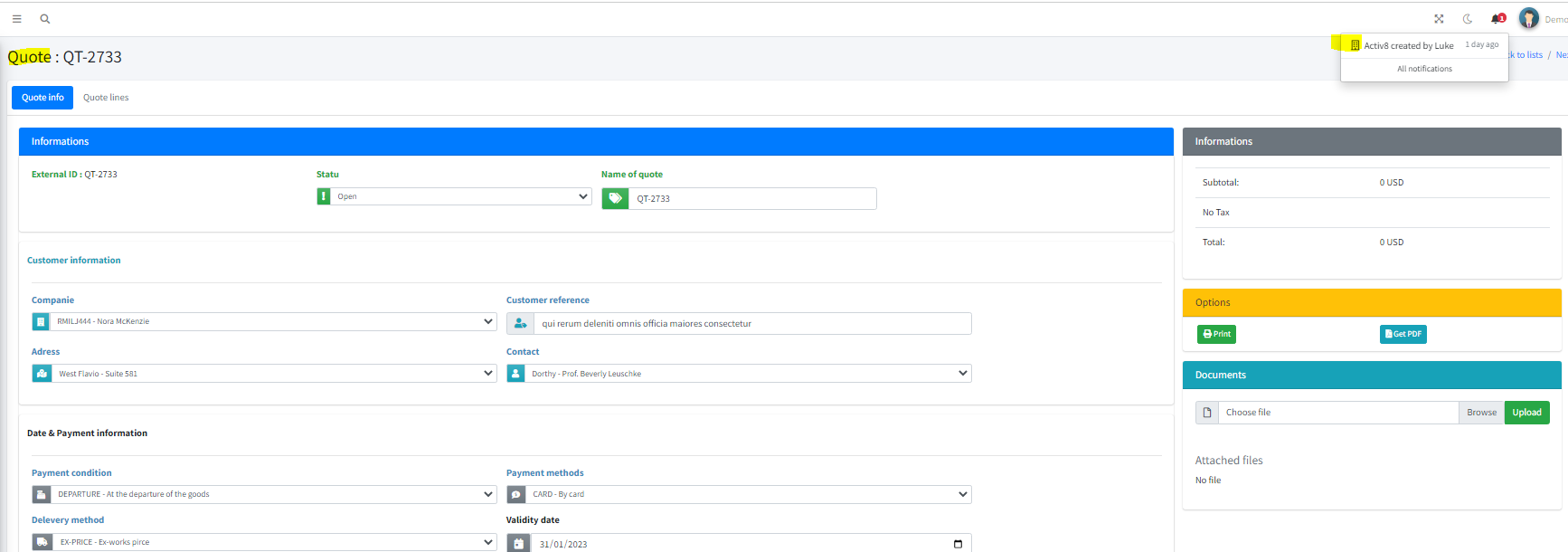Viewport: 1568px width, 552px height.
Task: Go back to lists link
Action: (1525, 55)
